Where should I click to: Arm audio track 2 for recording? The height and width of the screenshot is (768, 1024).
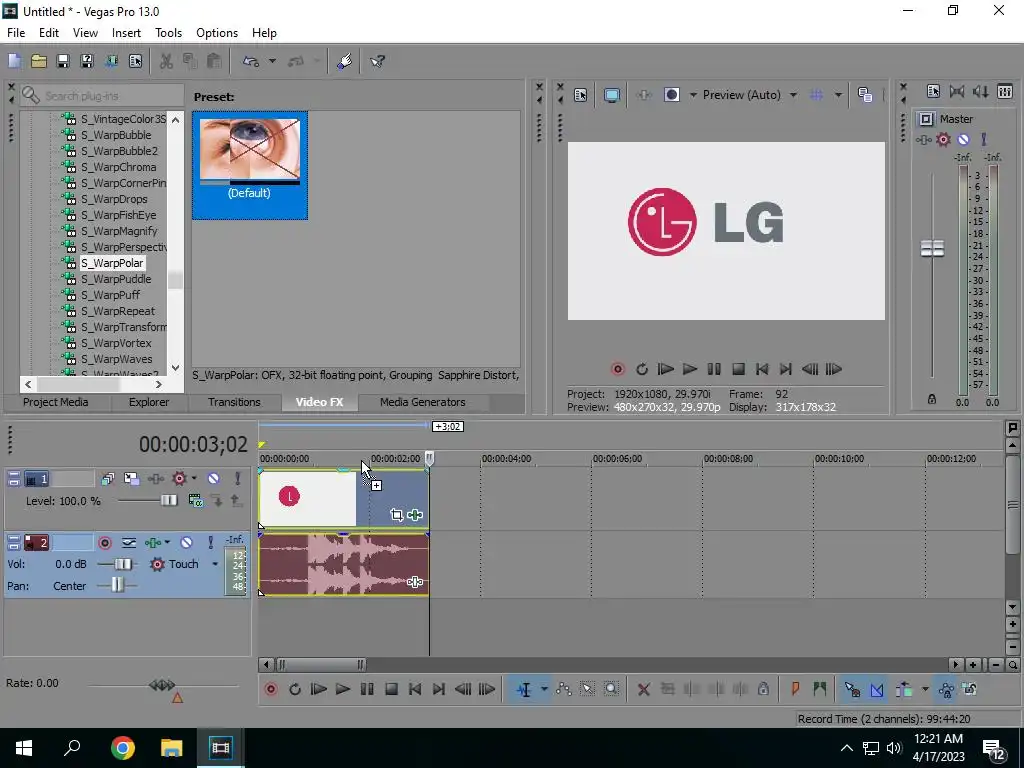[x=104, y=543]
